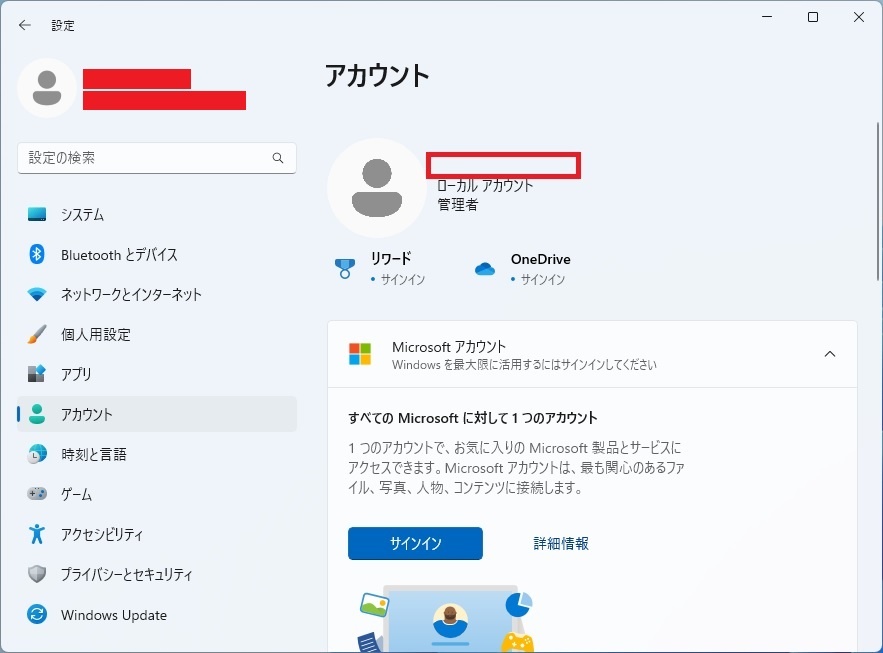Click the large account profile picture
This screenshot has height=653, width=883.
pos(377,188)
